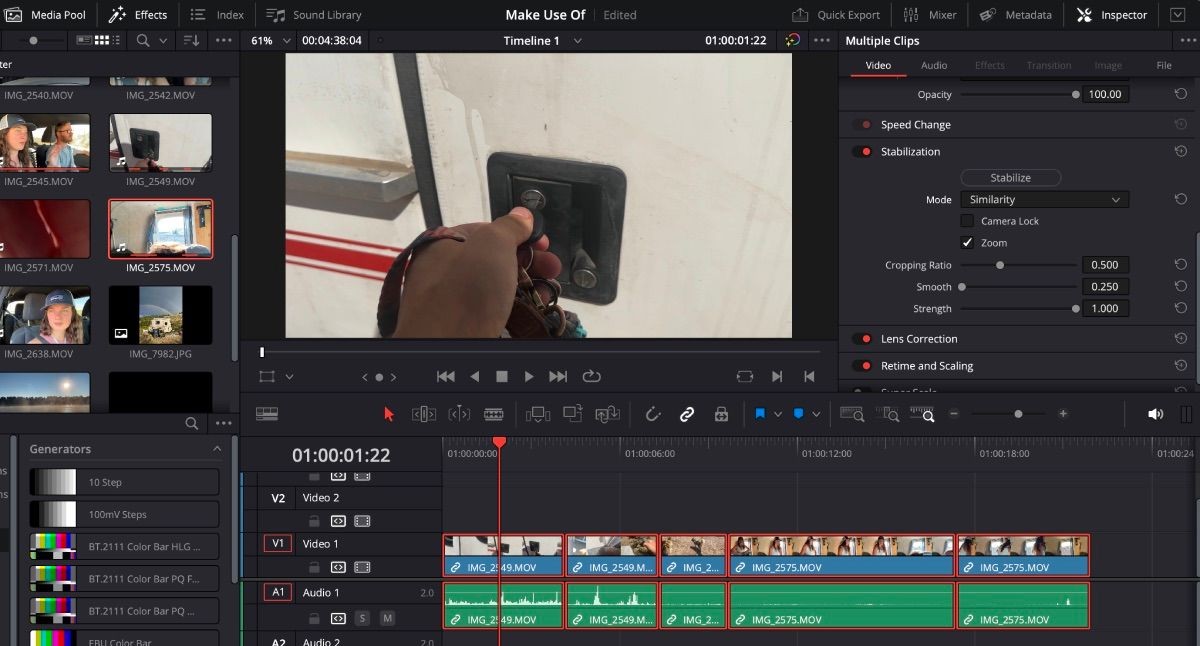Open the marker color dropdown arrow
The image size is (1200, 646).
pos(816,414)
